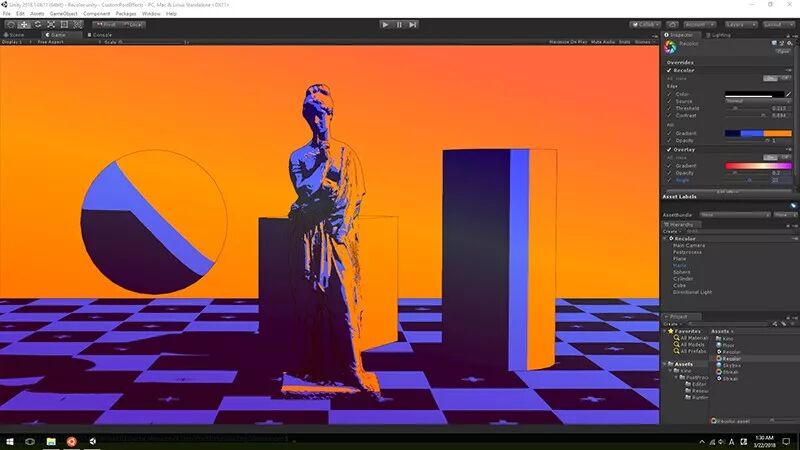Toggle the Overlay Angle override checkbox
The height and width of the screenshot is (450, 800).
[670, 181]
